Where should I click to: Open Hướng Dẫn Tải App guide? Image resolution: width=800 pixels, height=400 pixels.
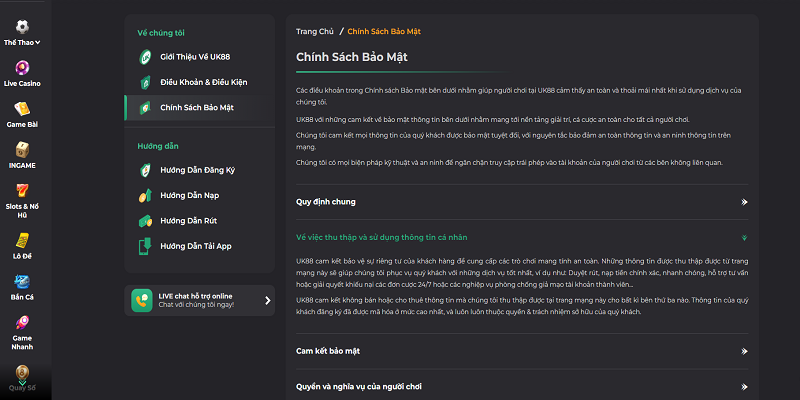(x=196, y=245)
